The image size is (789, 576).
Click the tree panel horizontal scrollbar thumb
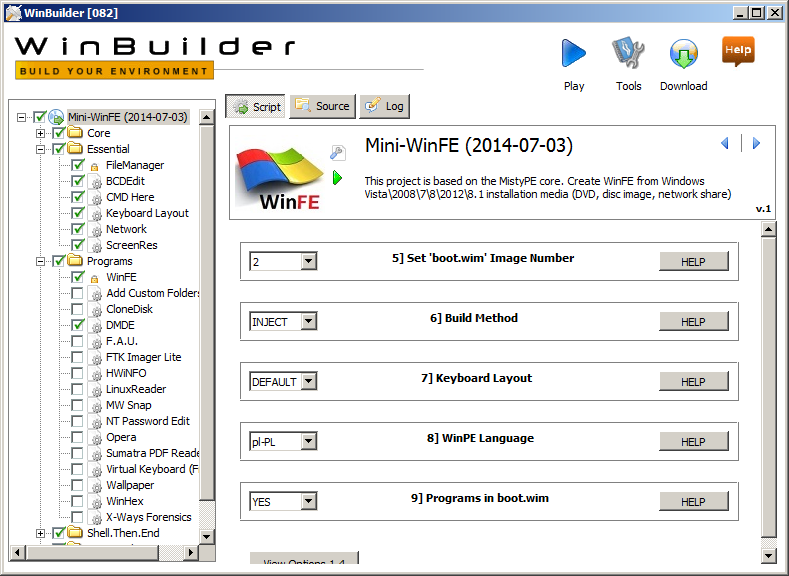[93, 552]
